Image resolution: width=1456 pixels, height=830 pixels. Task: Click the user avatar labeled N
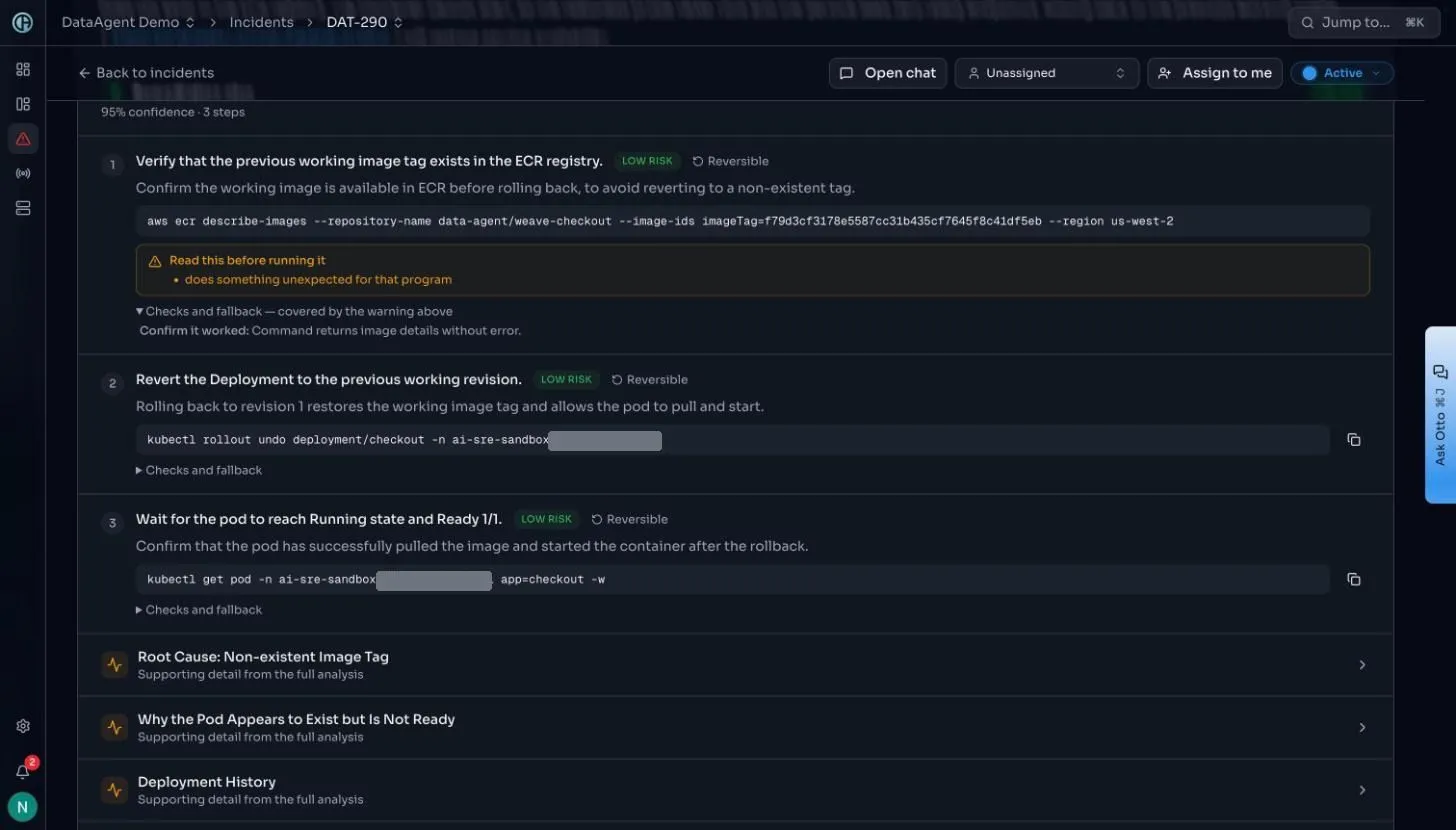click(22, 806)
